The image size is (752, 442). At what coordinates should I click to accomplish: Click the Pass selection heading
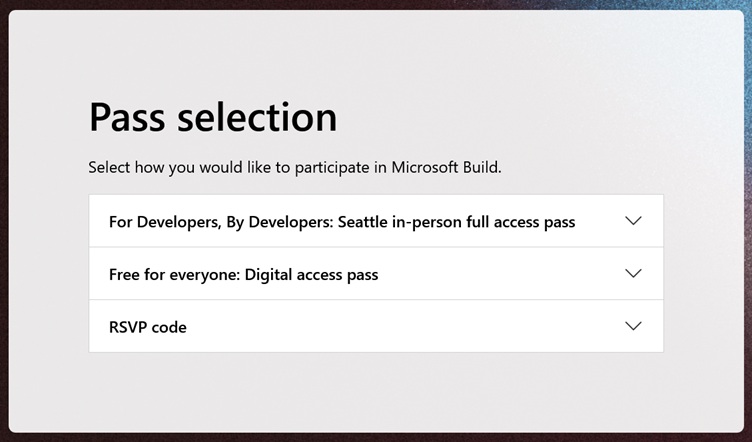(x=213, y=117)
